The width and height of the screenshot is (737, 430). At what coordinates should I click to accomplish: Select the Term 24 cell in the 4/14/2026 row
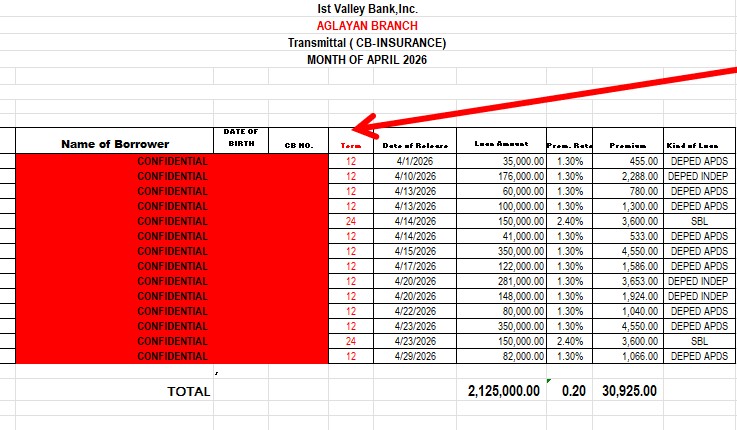coord(351,221)
